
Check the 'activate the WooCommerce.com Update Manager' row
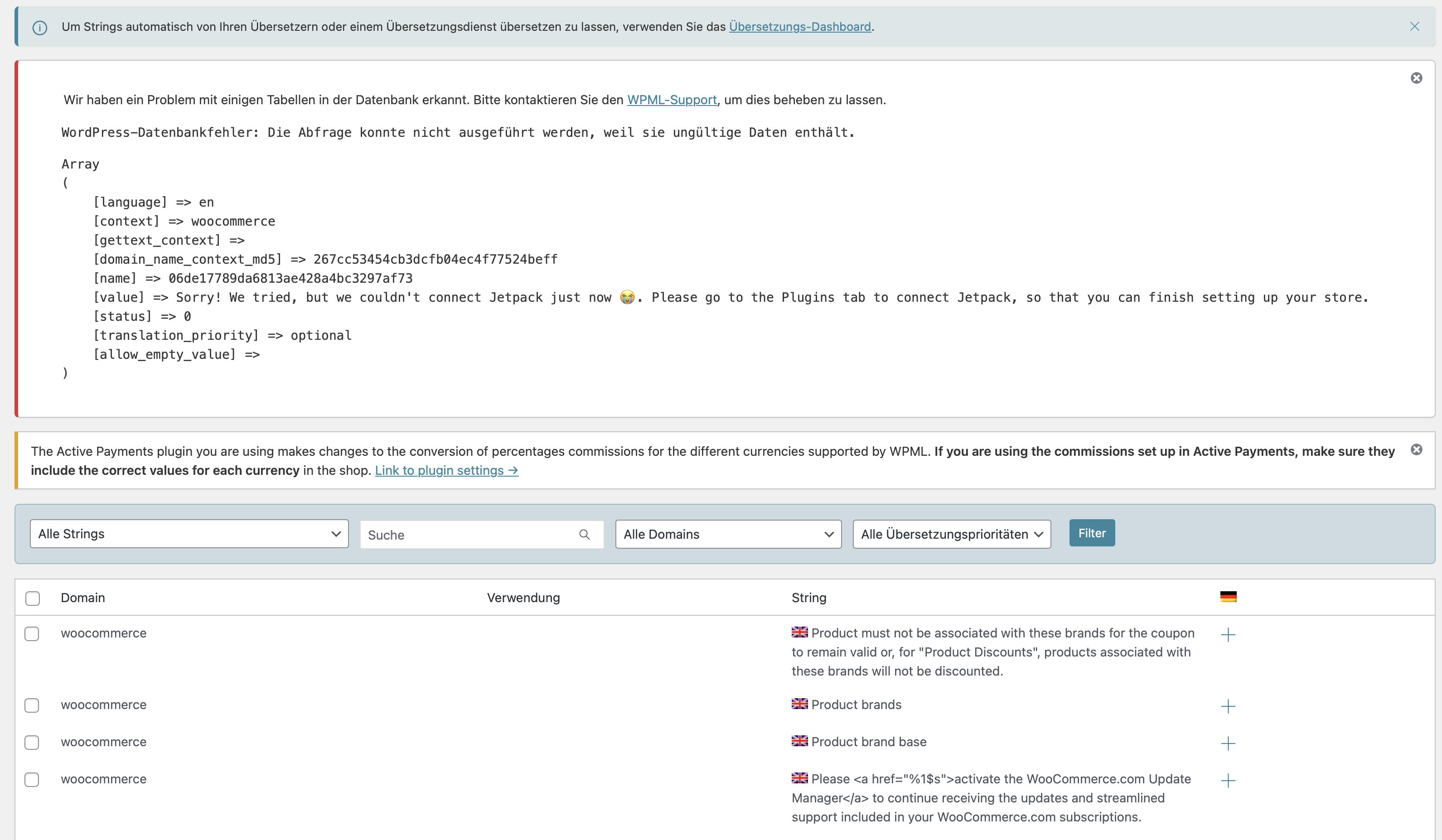tap(32, 780)
